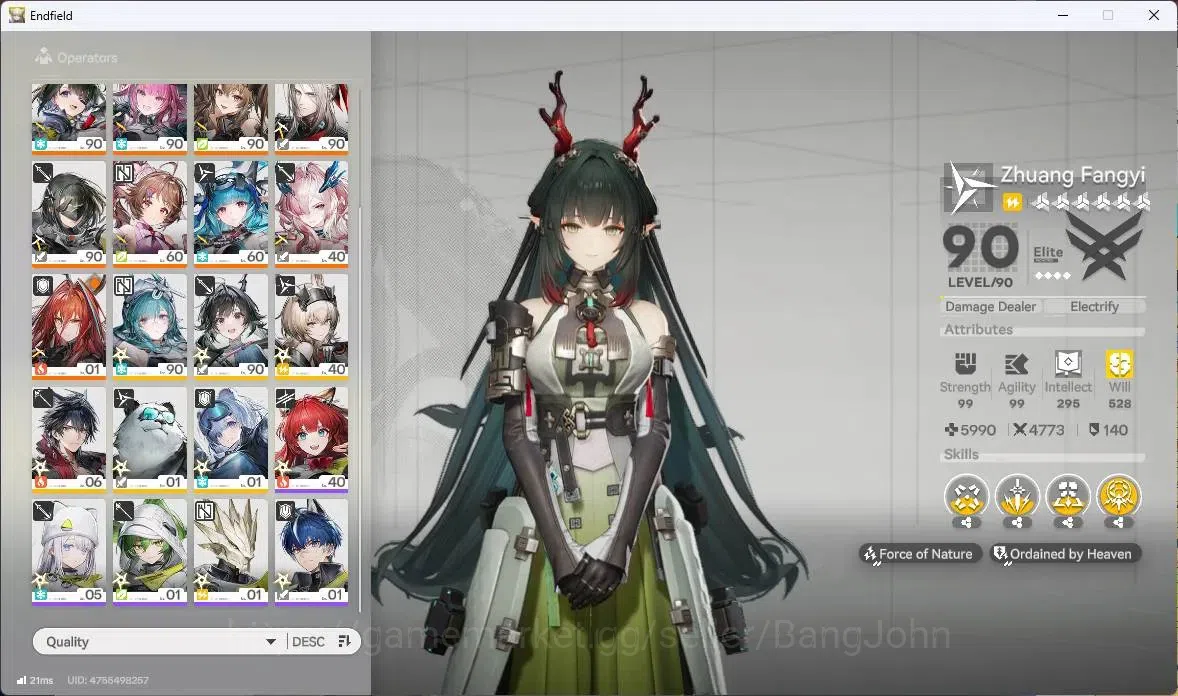Select white-haired cat-hat operator level 05
1178x696 pixels.
[x=68, y=552]
